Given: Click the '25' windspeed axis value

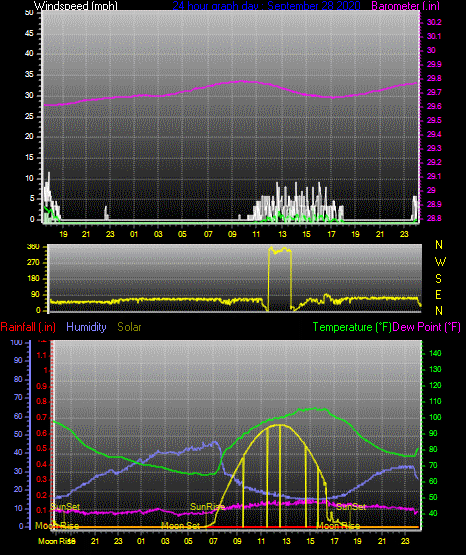Looking at the screenshot, I should (x=29, y=116).
